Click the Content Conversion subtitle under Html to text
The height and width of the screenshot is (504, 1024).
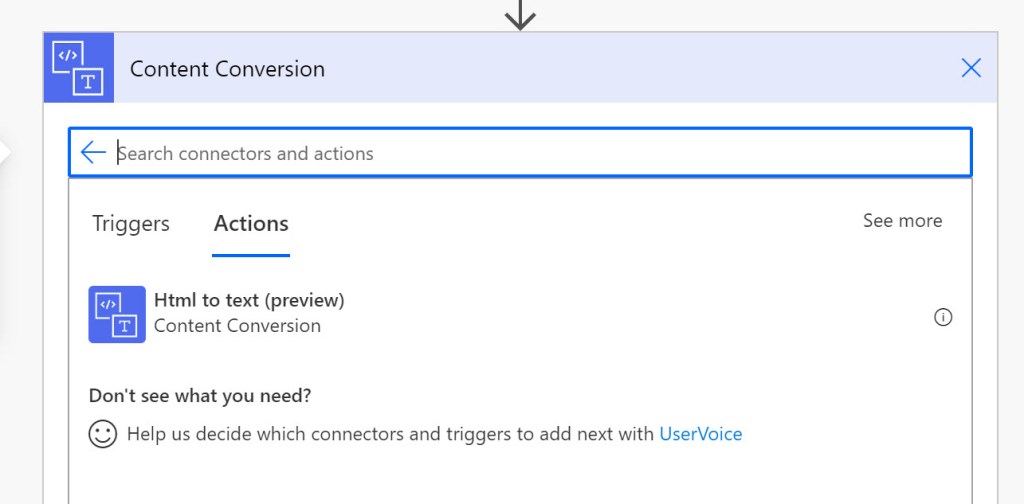(237, 326)
